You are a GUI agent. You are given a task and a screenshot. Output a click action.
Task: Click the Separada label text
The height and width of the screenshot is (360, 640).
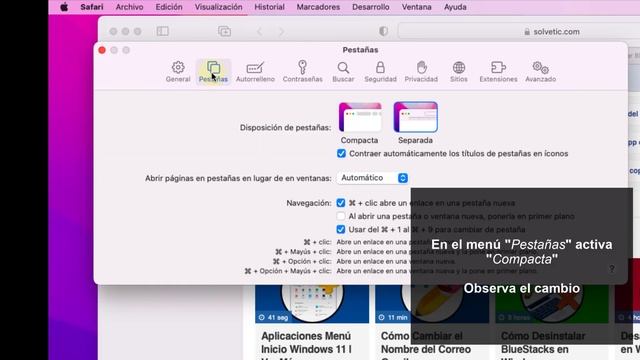click(x=416, y=140)
